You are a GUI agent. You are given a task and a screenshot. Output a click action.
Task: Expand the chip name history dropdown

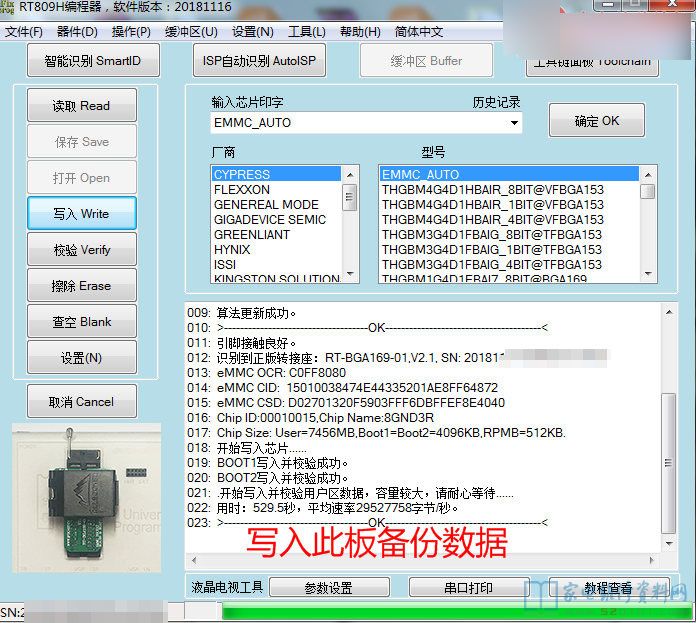pyautogui.click(x=514, y=123)
